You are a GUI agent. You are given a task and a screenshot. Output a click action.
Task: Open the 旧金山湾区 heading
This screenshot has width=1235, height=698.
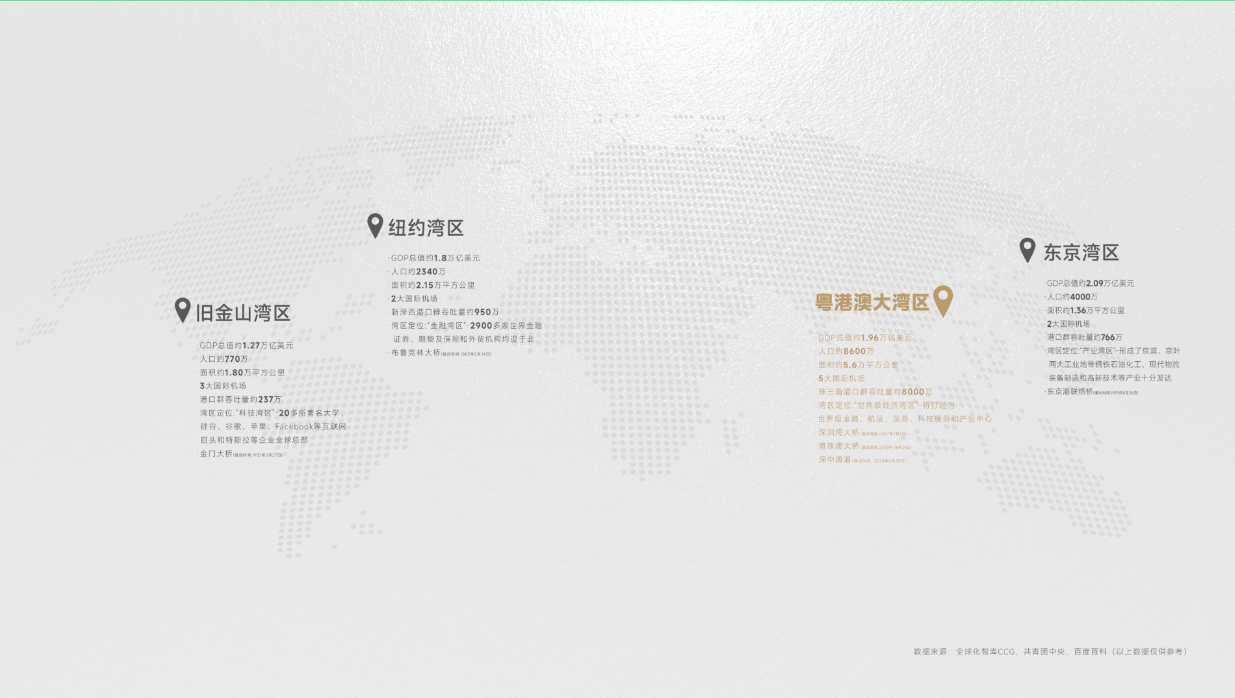click(243, 313)
